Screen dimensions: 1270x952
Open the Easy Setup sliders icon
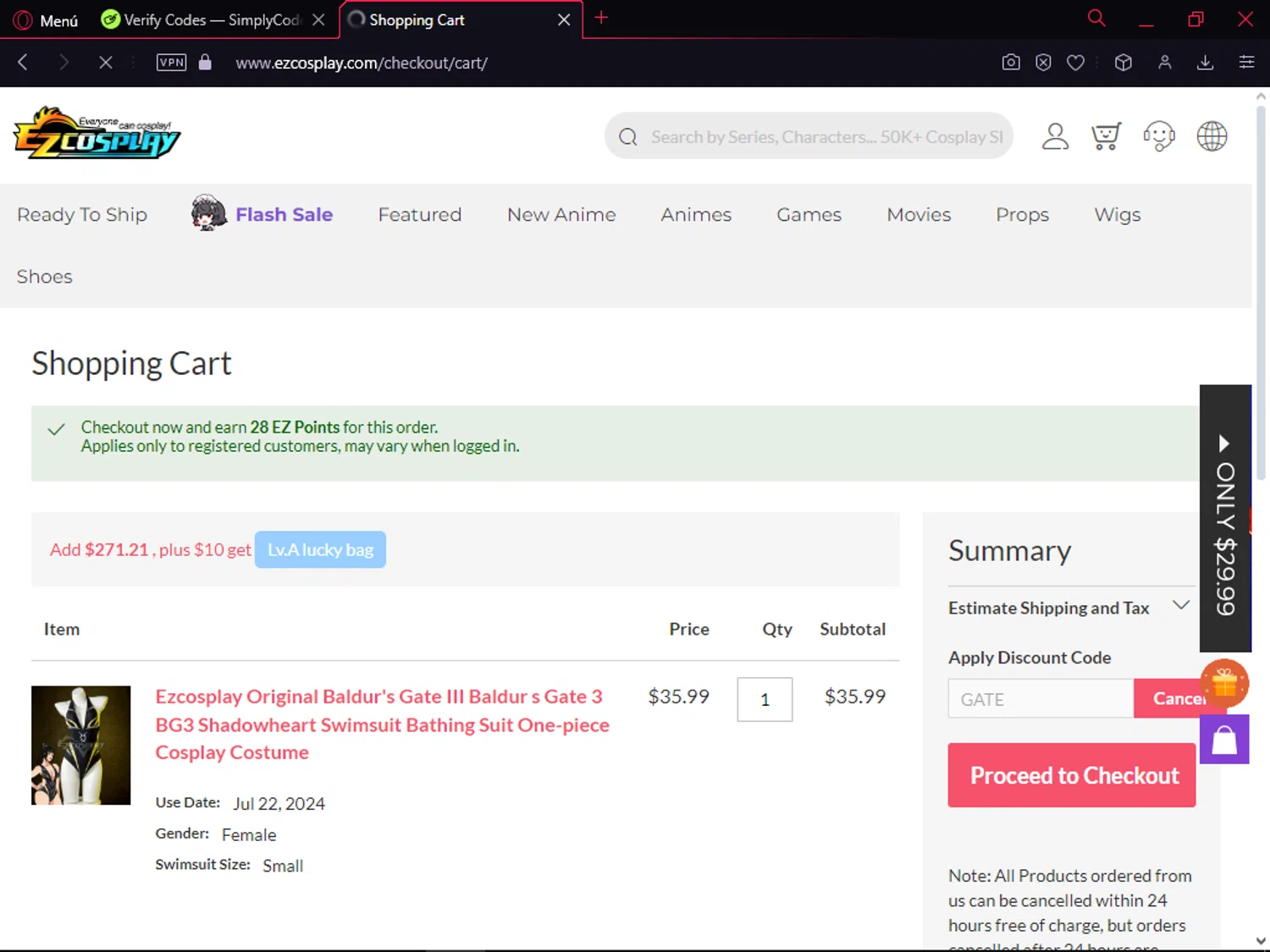click(1246, 62)
